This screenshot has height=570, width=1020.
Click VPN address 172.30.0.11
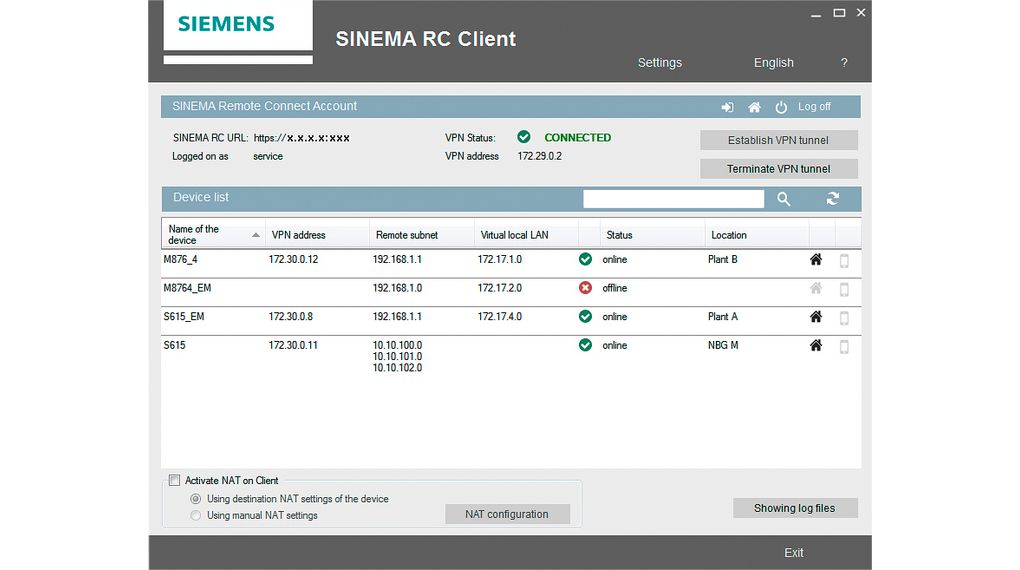[293, 345]
